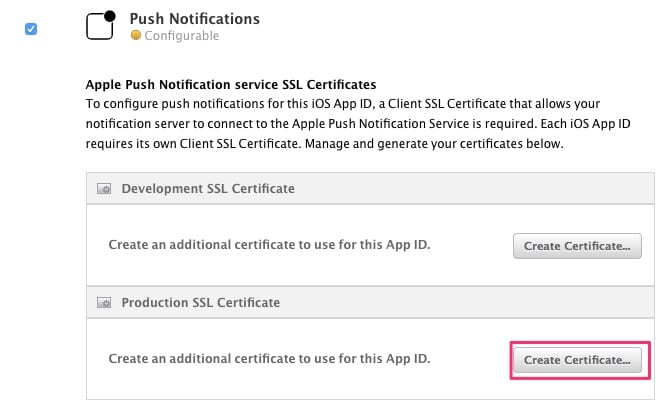Toggle the Push Notifications checkbox
Viewport: 671px width, 413px height.
31,29
